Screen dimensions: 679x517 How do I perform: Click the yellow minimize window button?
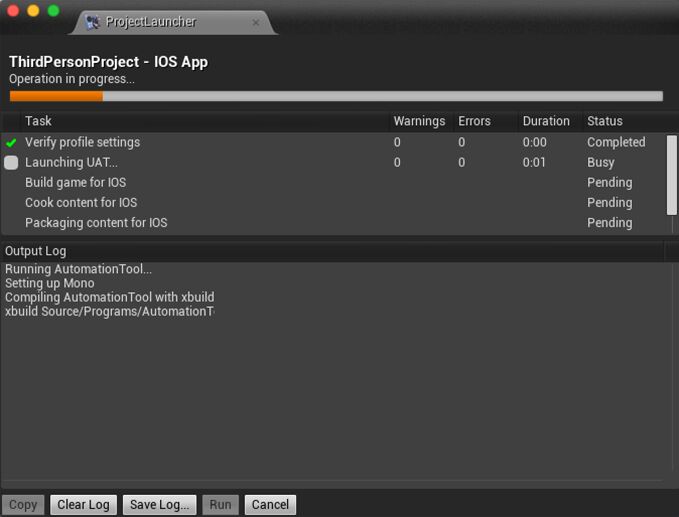point(33,10)
